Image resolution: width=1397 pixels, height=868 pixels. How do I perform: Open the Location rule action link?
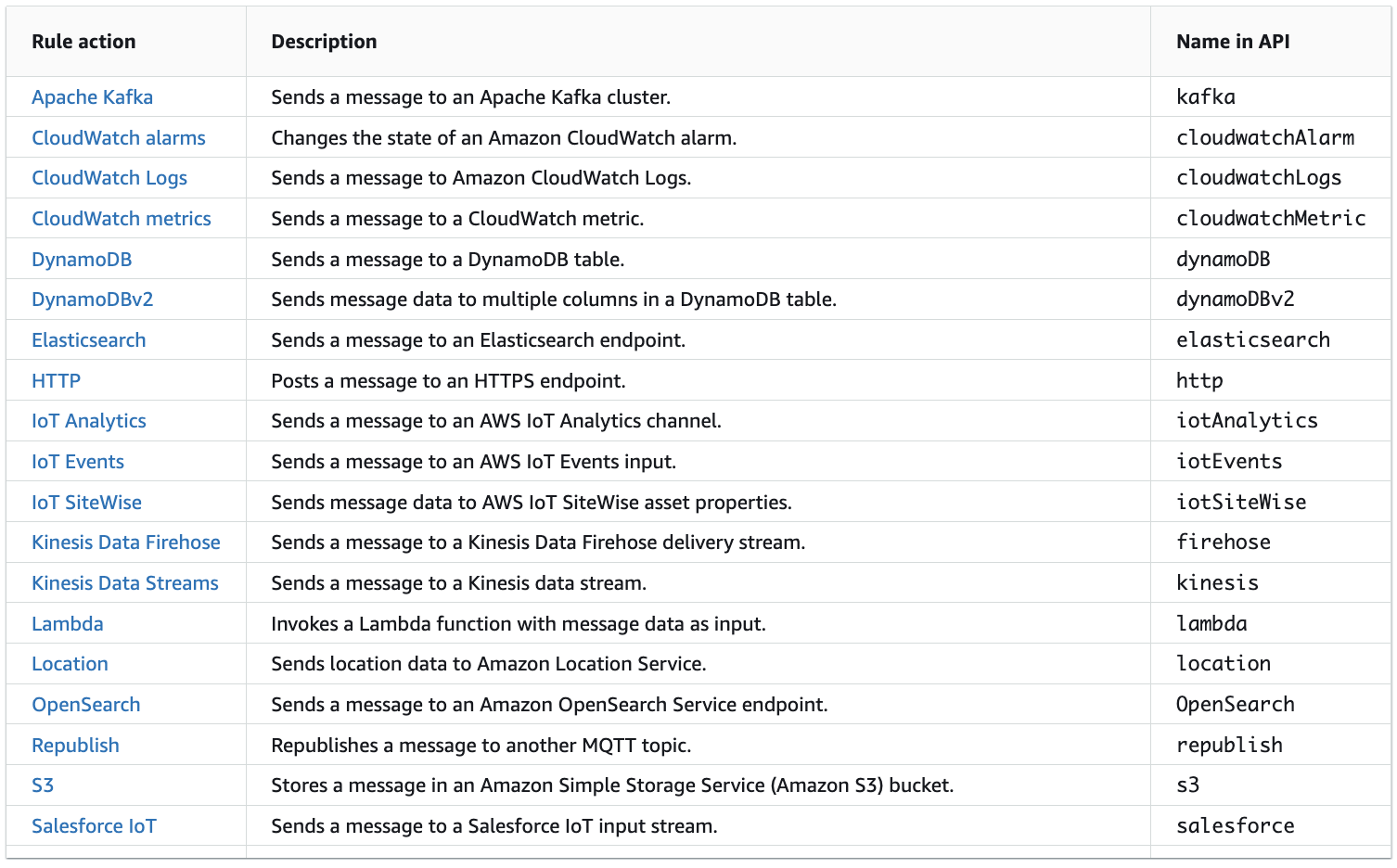pyautogui.click(x=70, y=664)
